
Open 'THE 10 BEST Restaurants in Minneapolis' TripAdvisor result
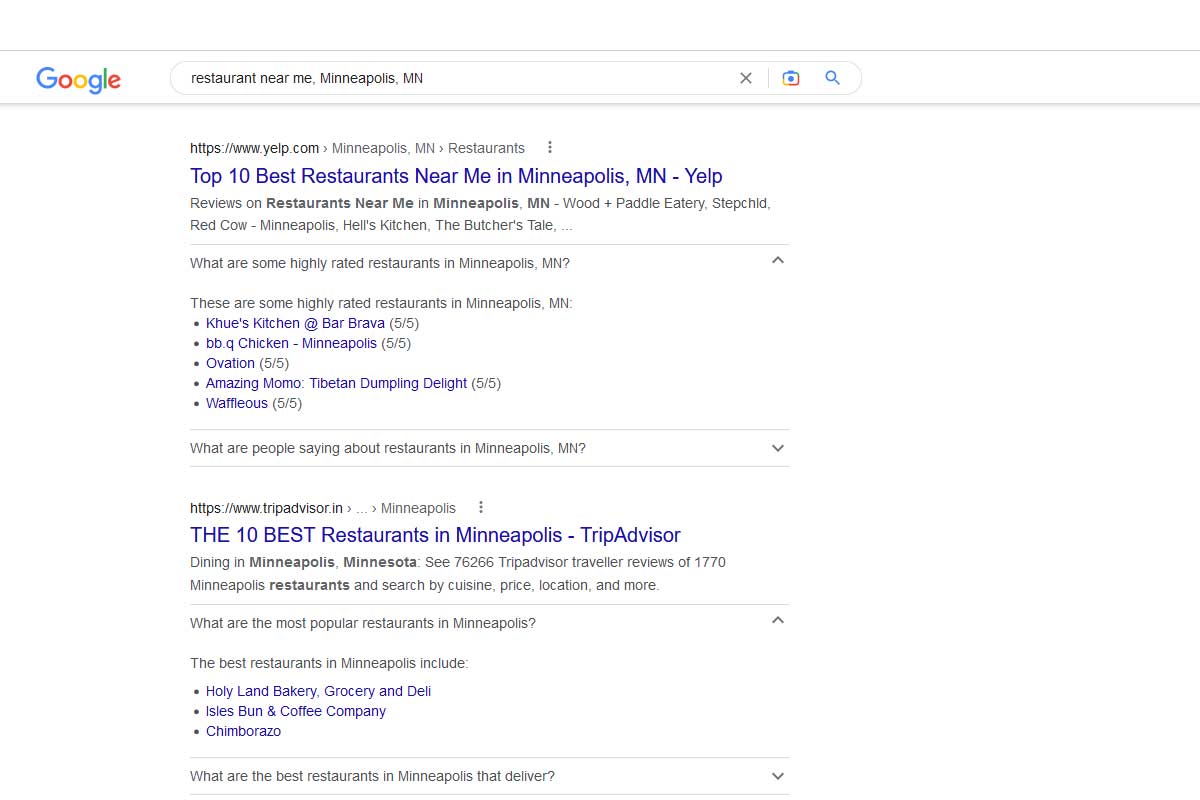click(435, 535)
